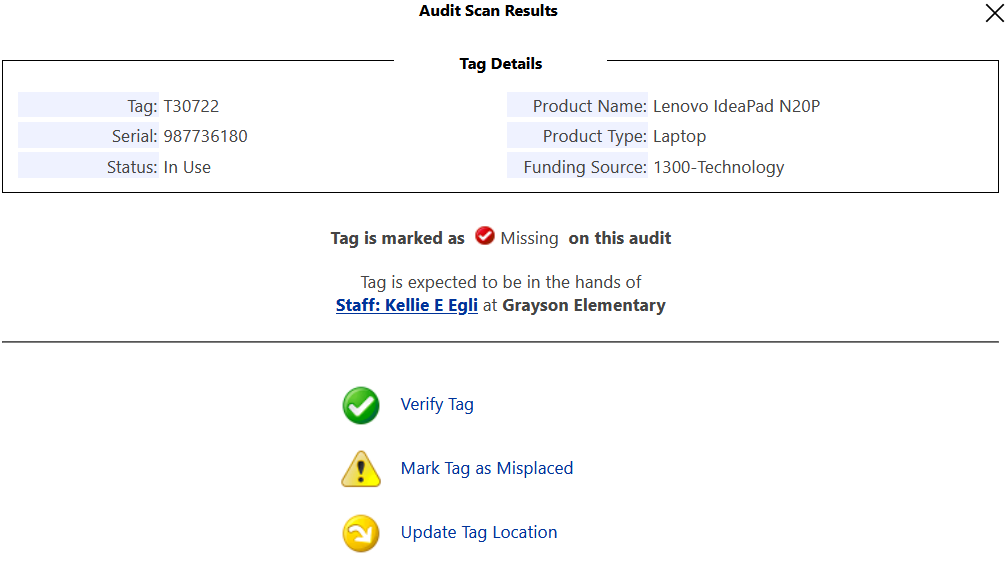The image size is (1006, 561).
Task: Close the Audit Scan Results dialog
Action: (x=994, y=12)
